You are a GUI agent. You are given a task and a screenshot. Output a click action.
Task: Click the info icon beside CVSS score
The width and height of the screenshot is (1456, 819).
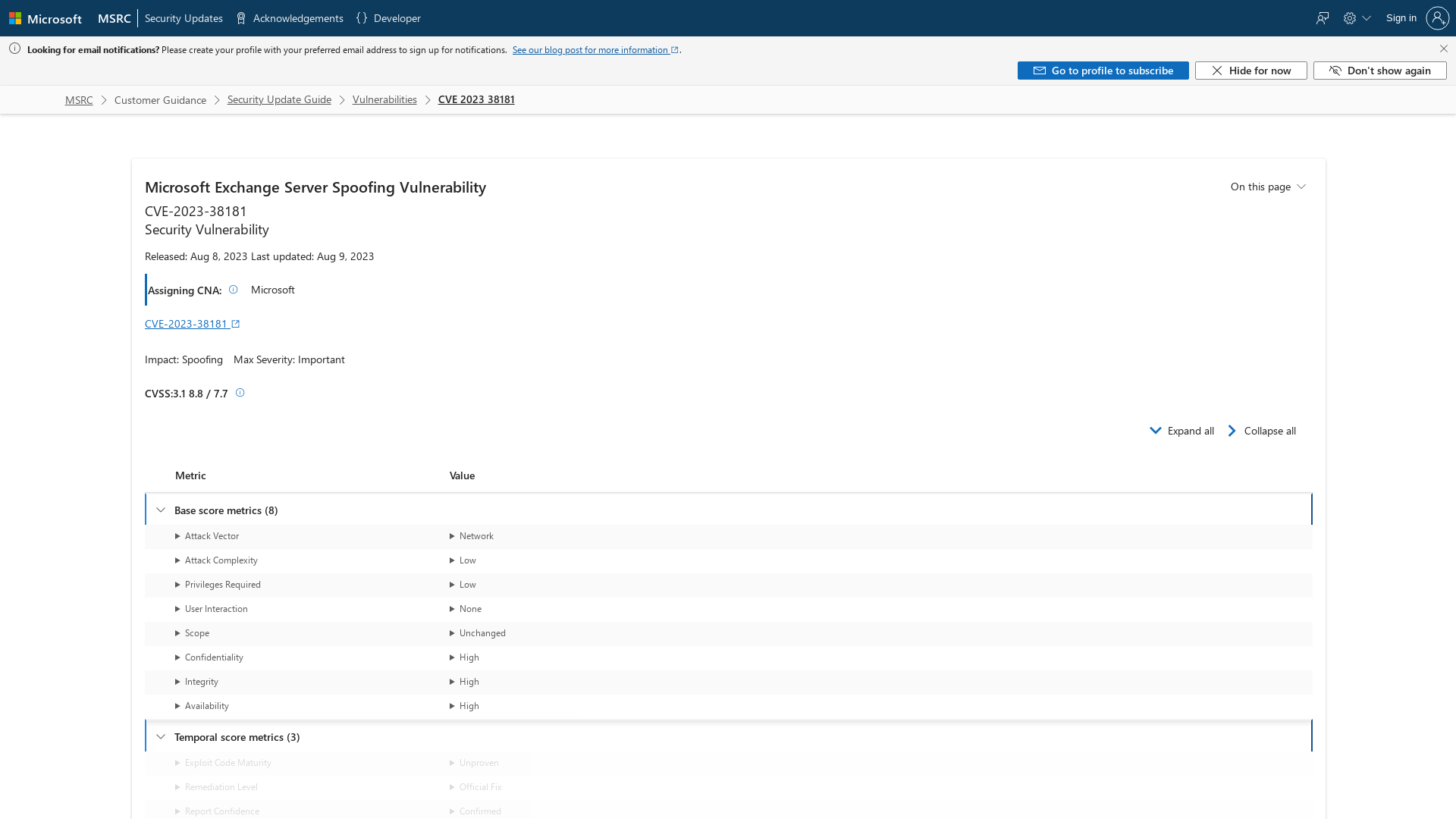point(240,393)
